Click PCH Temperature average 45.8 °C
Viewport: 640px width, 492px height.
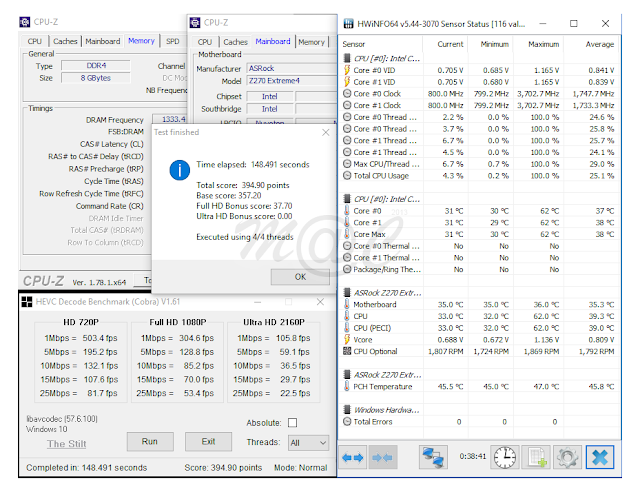(x=601, y=386)
